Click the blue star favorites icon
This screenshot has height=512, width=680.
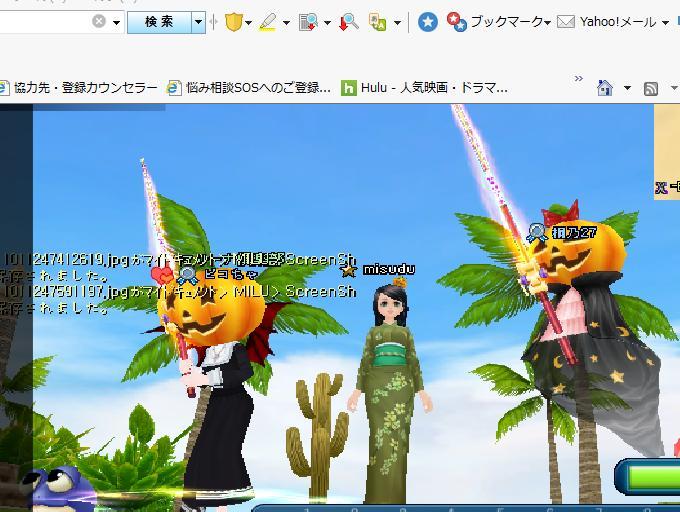point(427,22)
